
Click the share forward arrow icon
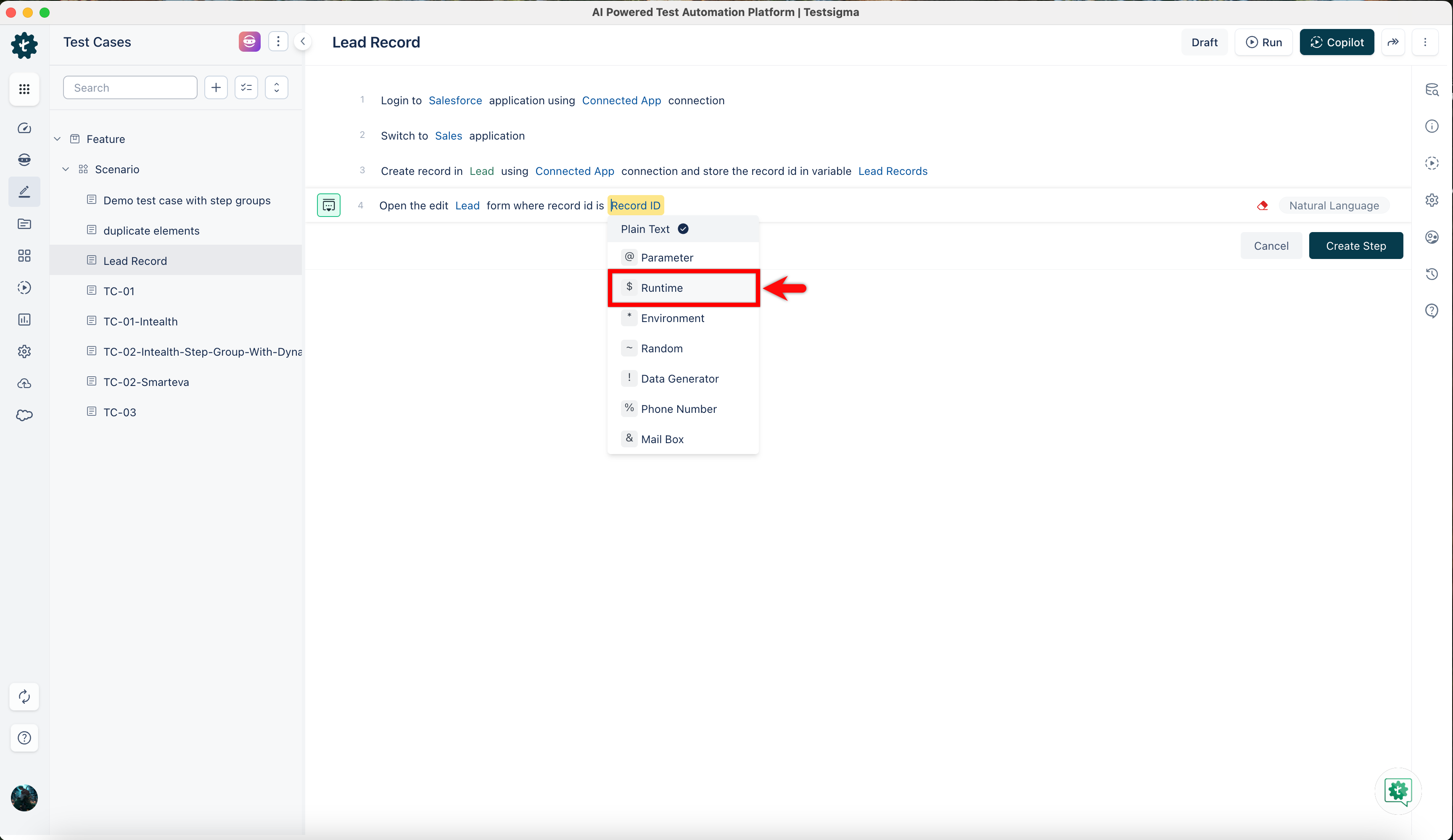tap(1393, 42)
